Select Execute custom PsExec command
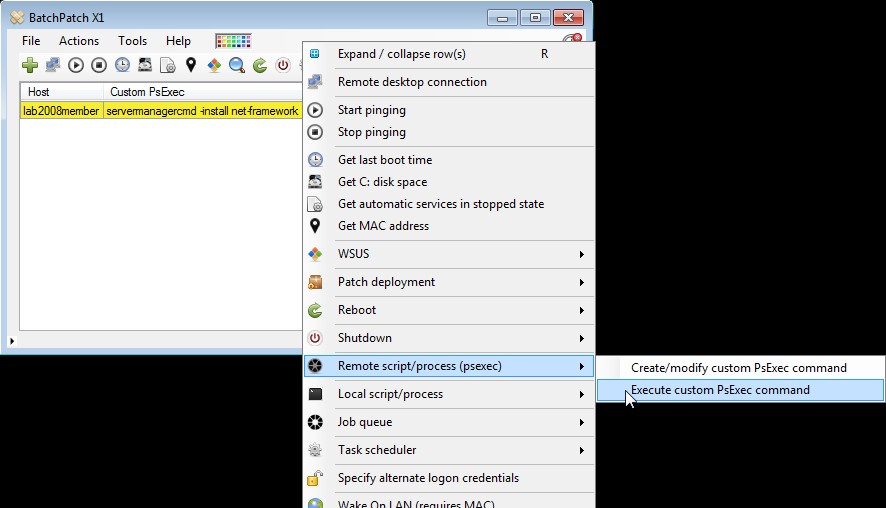 pos(720,390)
